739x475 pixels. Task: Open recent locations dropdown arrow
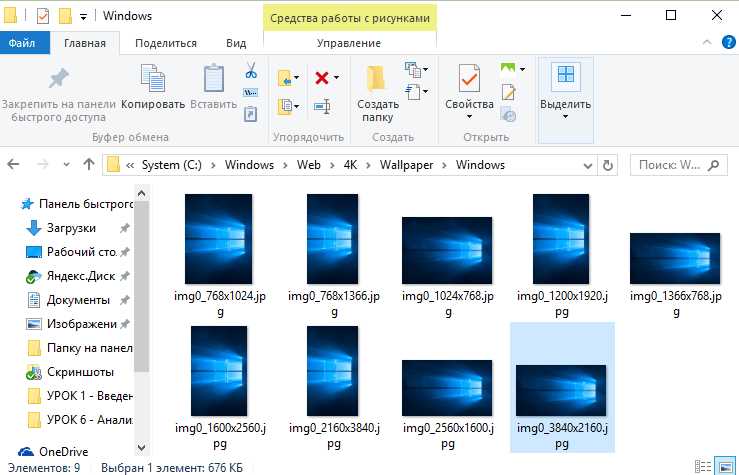[66, 164]
